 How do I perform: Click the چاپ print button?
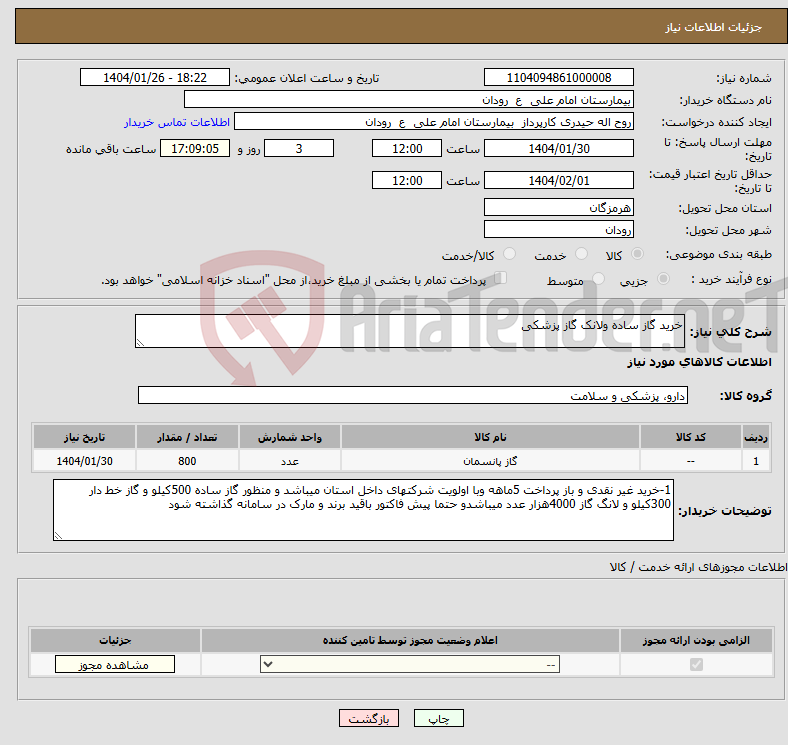click(439, 718)
